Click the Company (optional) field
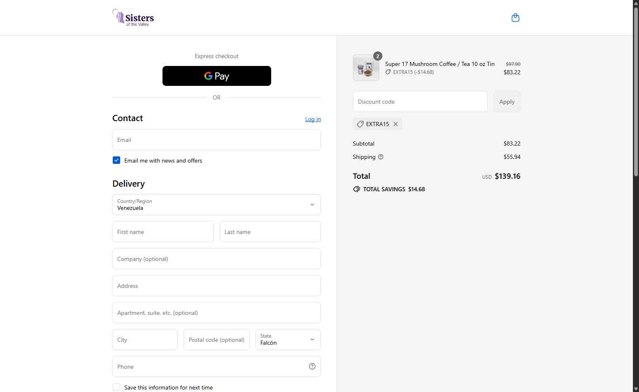The height and width of the screenshot is (392, 639). click(216, 259)
